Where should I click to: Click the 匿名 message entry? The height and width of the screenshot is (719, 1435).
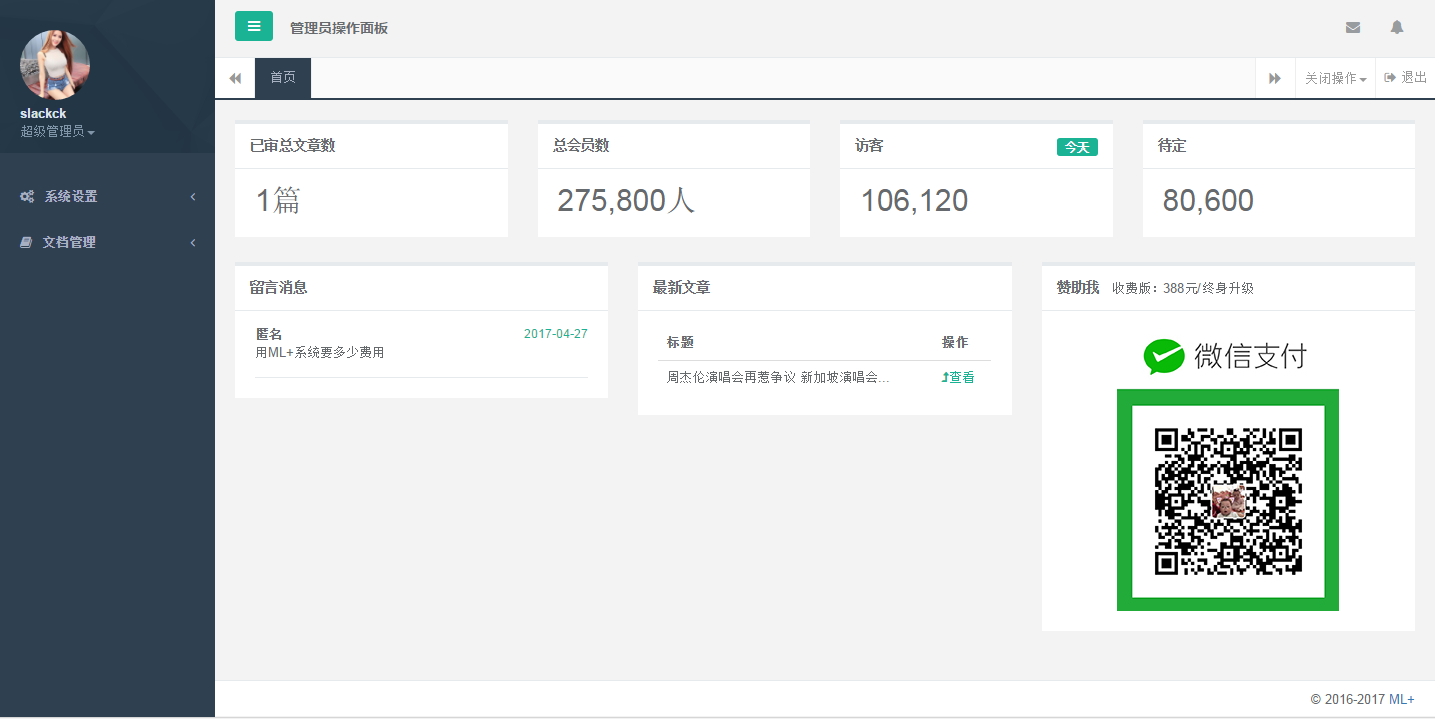click(x=269, y=334)
